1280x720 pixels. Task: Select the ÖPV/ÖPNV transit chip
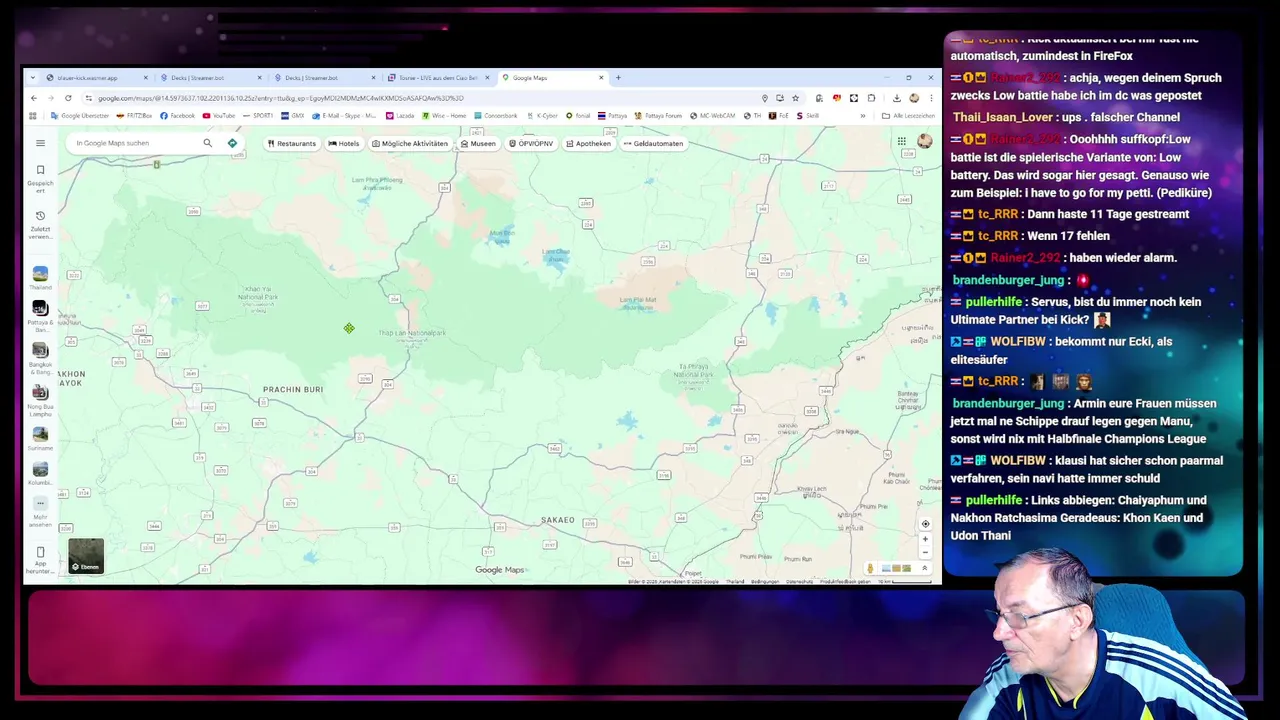[x=531, y=143]
